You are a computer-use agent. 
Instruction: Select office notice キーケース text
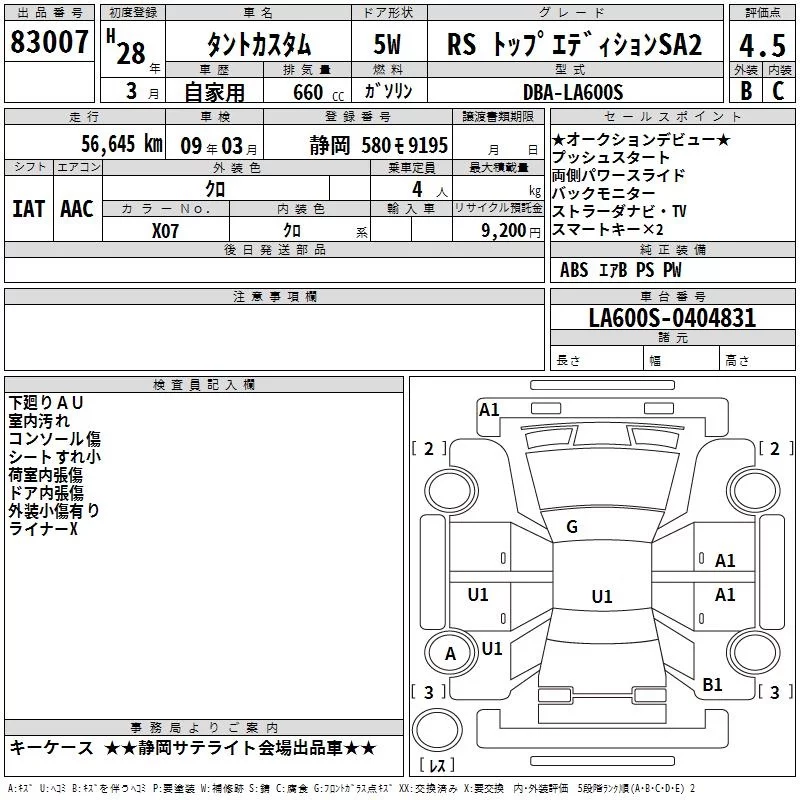[x=52, y=748]
